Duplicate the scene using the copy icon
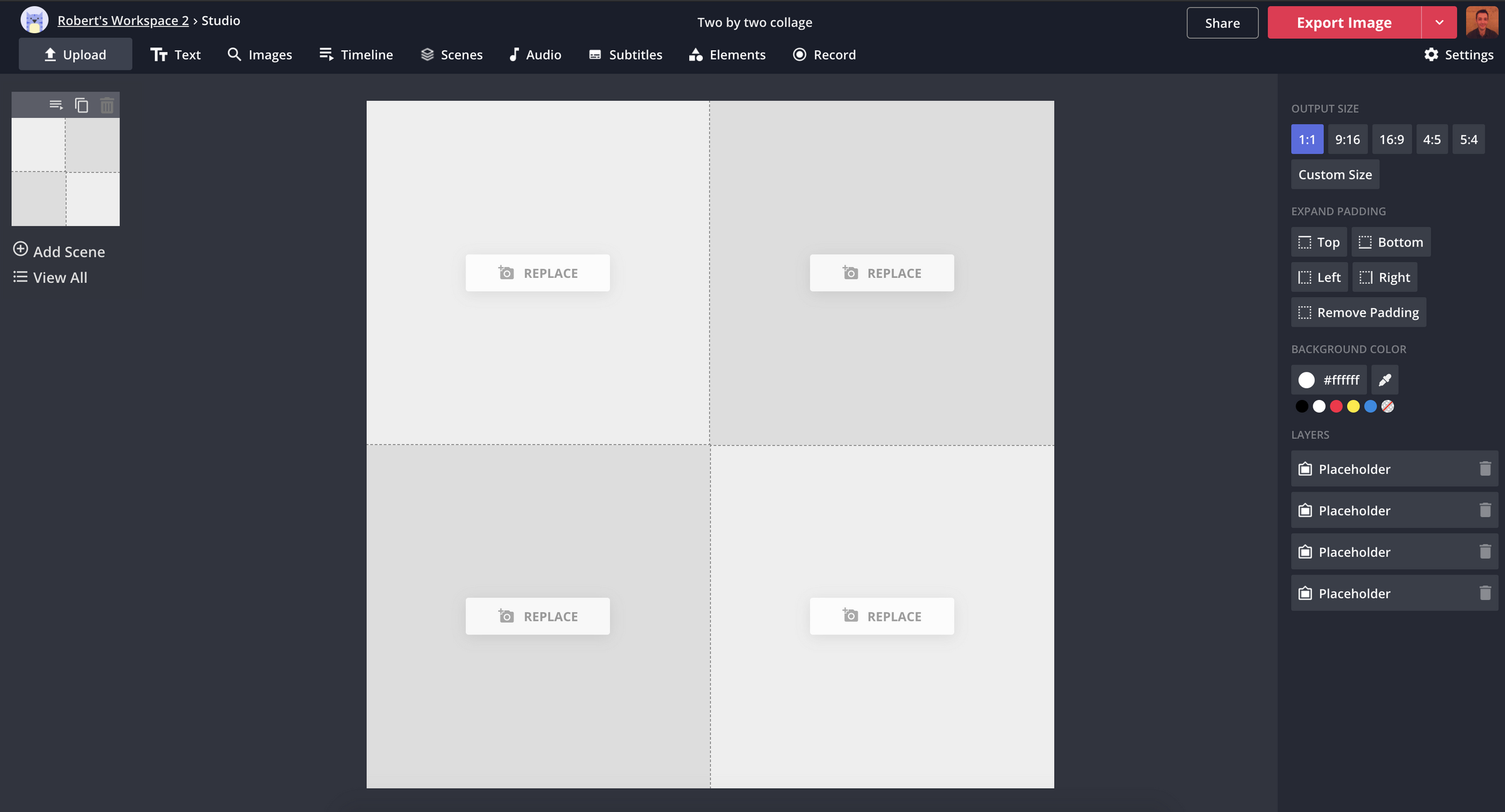The height and width of the screenshot is (812, 1505). (82, 105)
